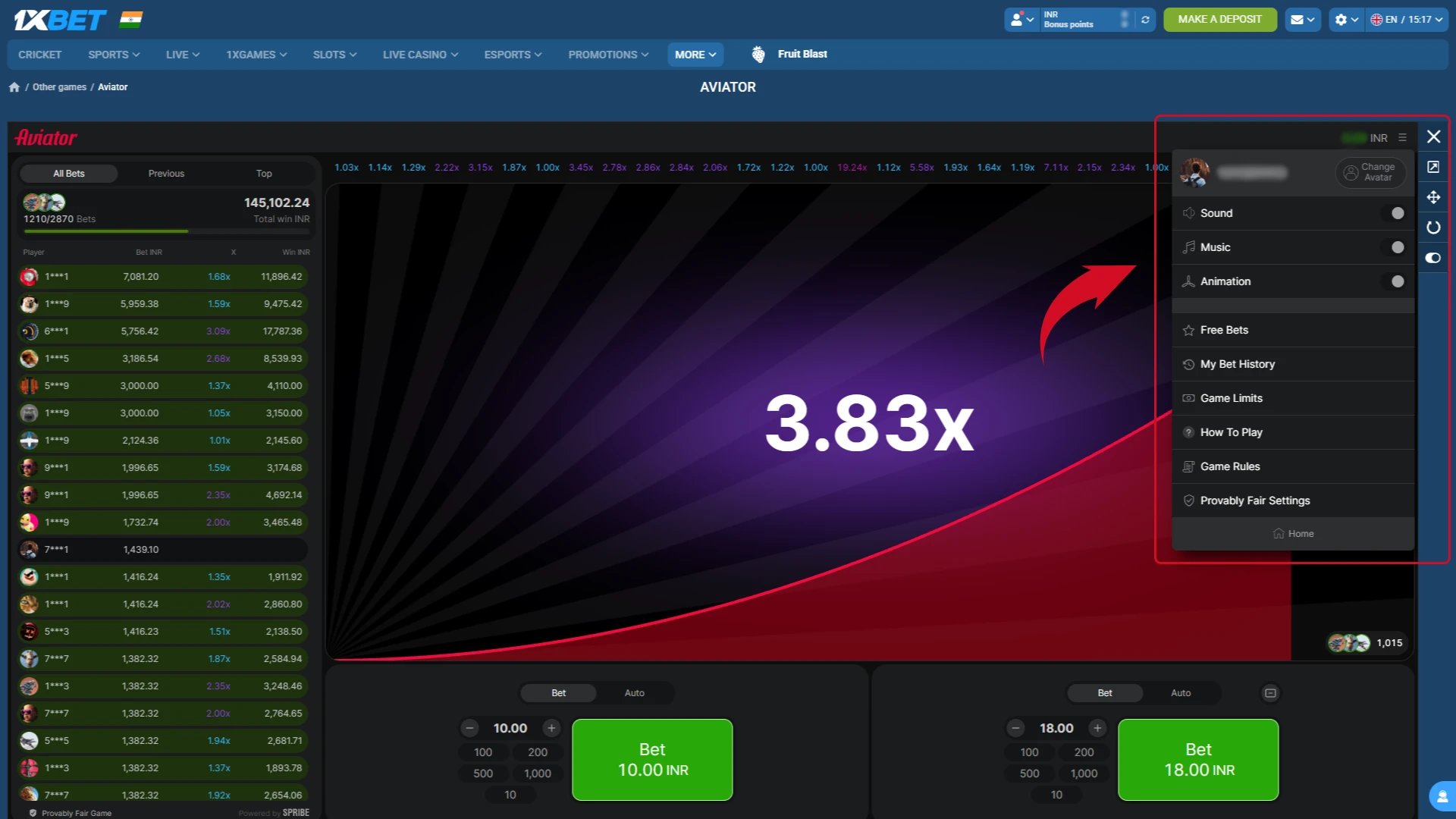
Task: Click the home breadcrumb icon
Action: click(14, 87)
